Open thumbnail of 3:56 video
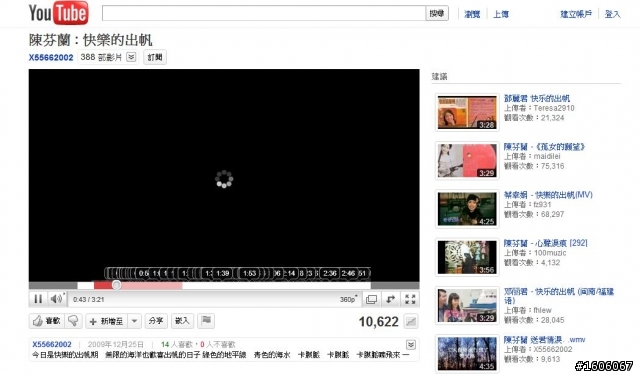 (467, 257)
